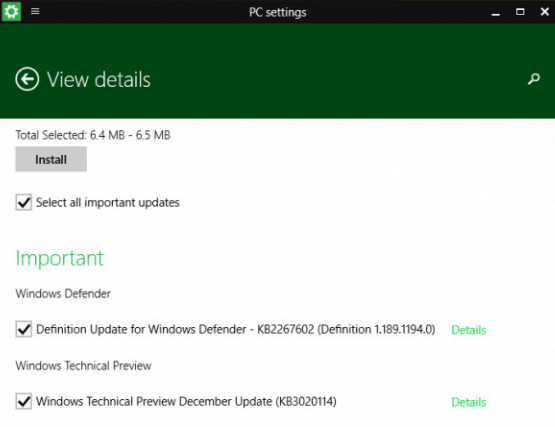The width and height of the screenshot is (555, 427).
Task: Click the Total Selected size text
Action: click(x=93, y=135)
